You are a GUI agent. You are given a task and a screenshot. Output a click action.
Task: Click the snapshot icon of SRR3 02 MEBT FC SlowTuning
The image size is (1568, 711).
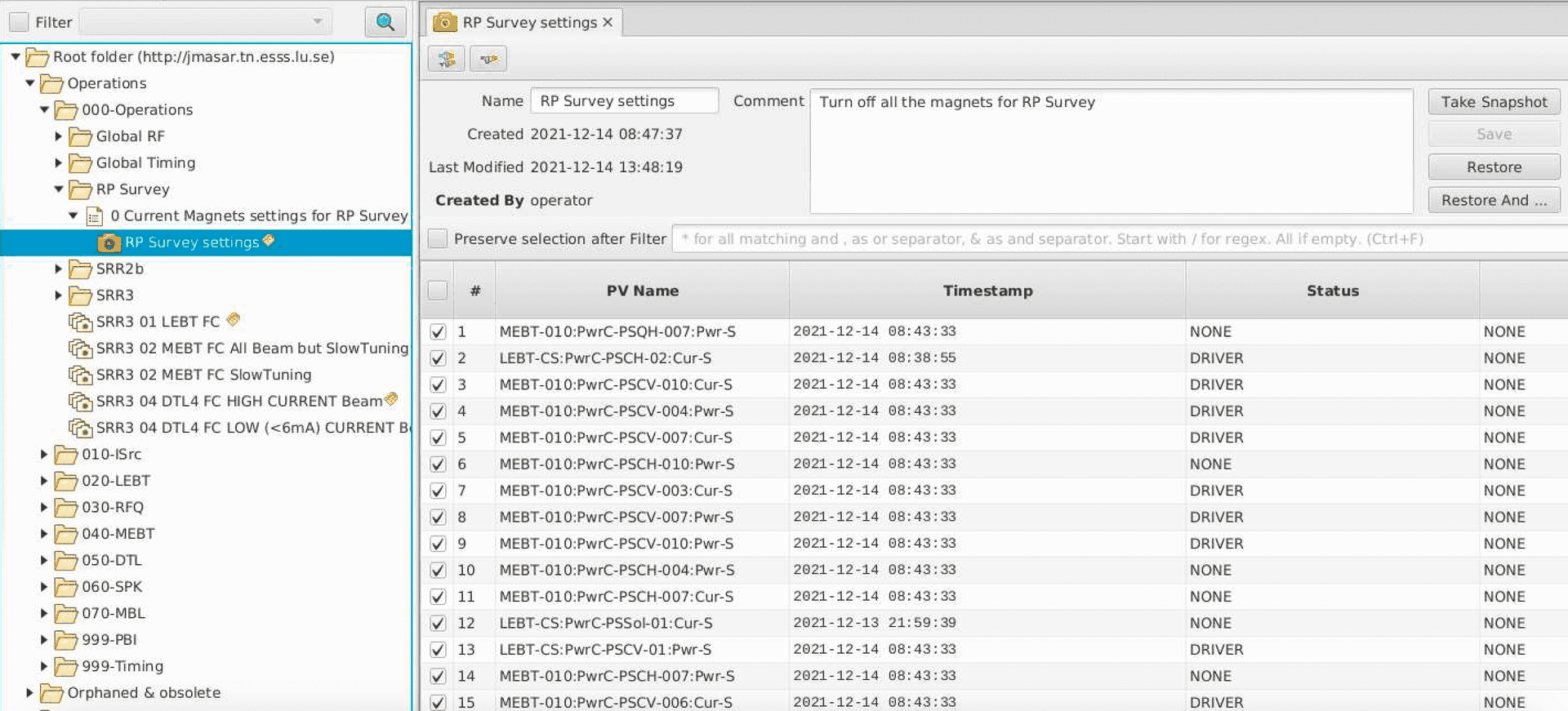(80, 375)
